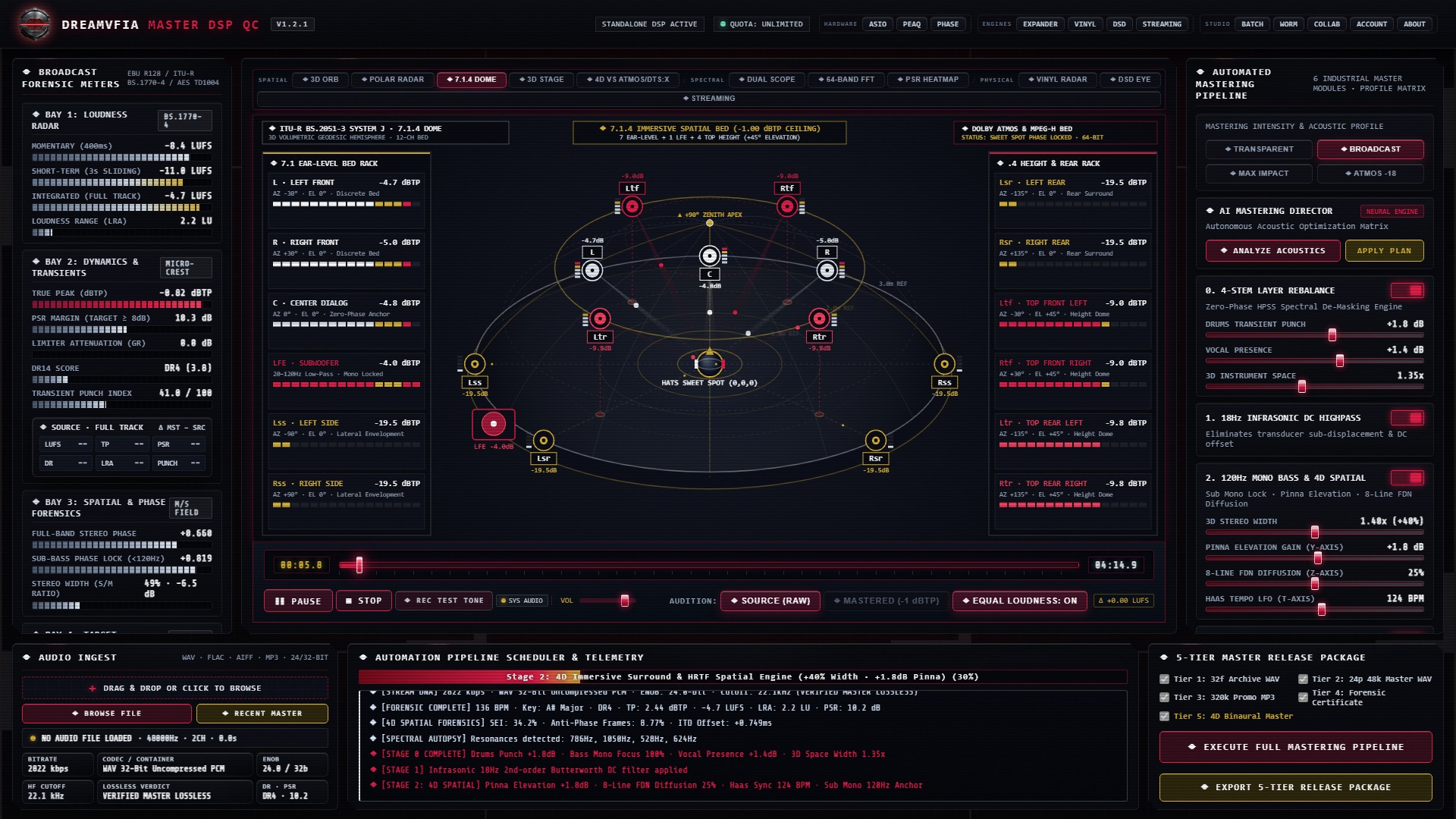Uncheck Tier 2: 24p 48k Master WAV

(1303, 679)
